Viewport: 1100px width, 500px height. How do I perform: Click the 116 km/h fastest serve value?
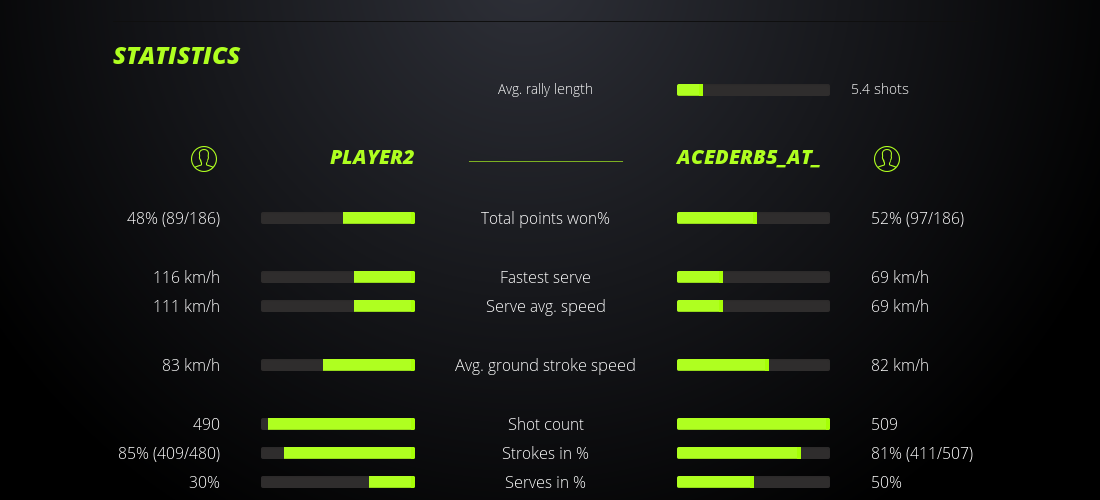186,277
